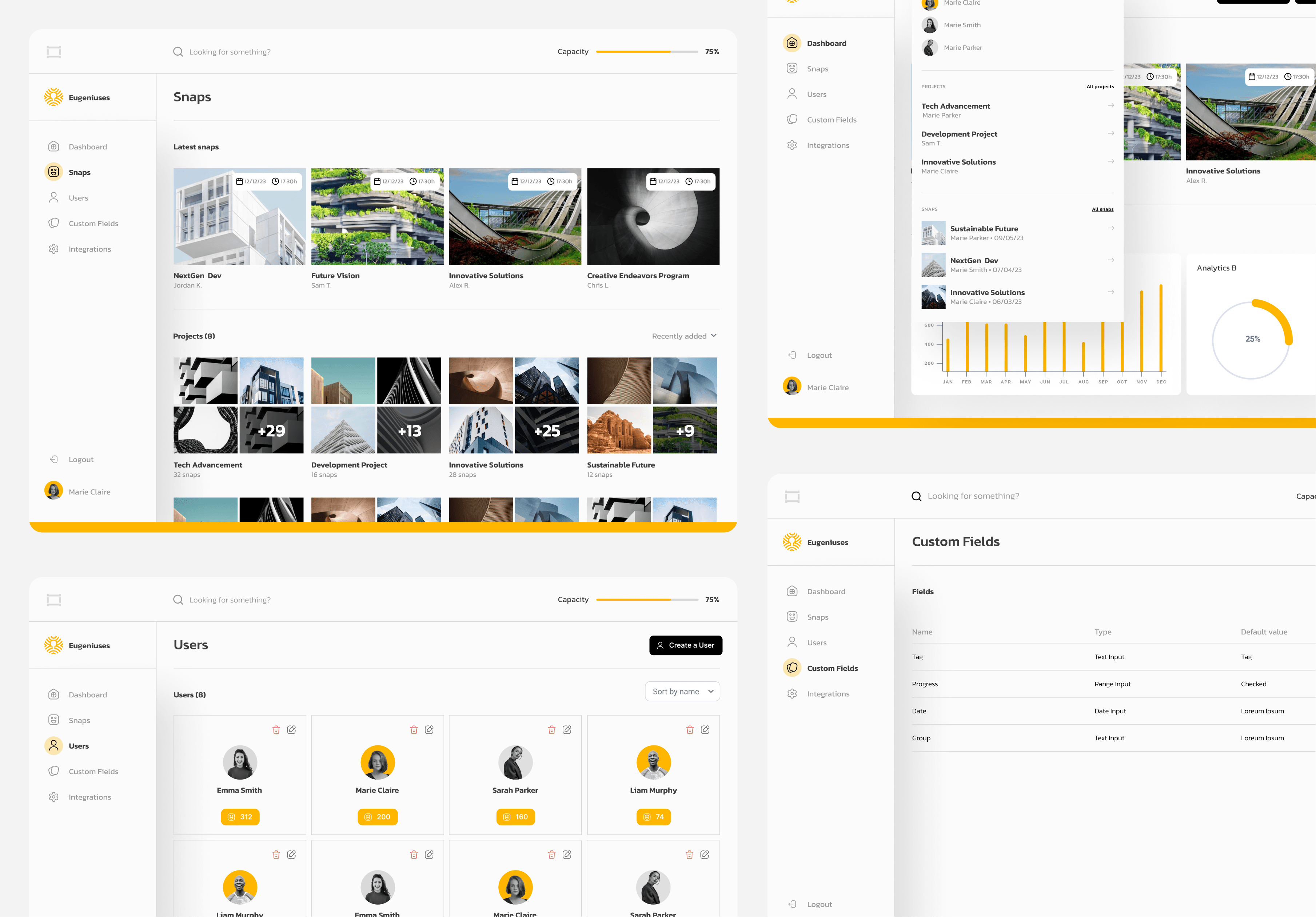Click +13 tile in Development Project

click(409, 431)
